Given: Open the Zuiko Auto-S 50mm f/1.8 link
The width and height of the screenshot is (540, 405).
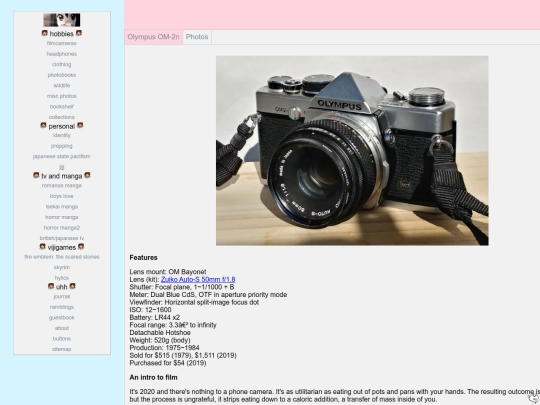Looking at the screenshot, I should tap(198, 280).
